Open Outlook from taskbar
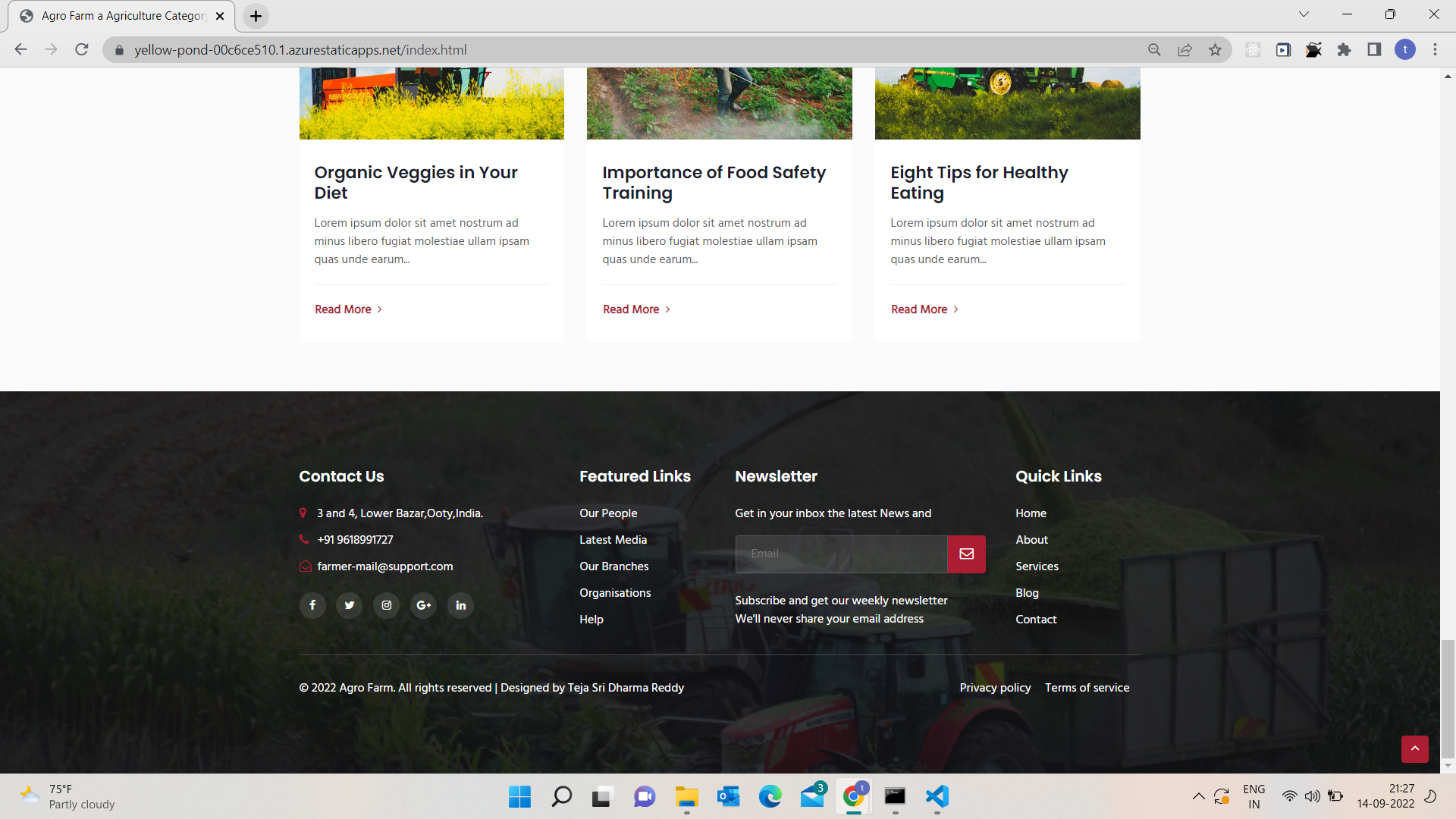The width and height of the screenshot is (1456, 819). tap(729, 796)
